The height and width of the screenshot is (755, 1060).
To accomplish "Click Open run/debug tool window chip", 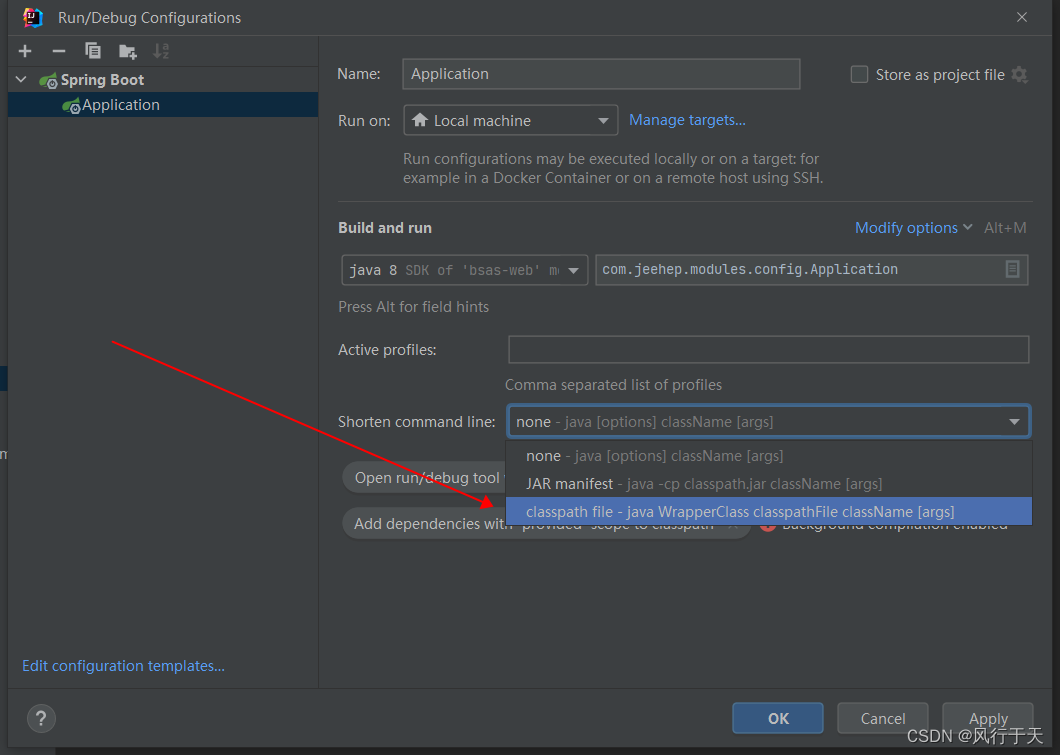I will pyautogui.click(x=426, y=478).
